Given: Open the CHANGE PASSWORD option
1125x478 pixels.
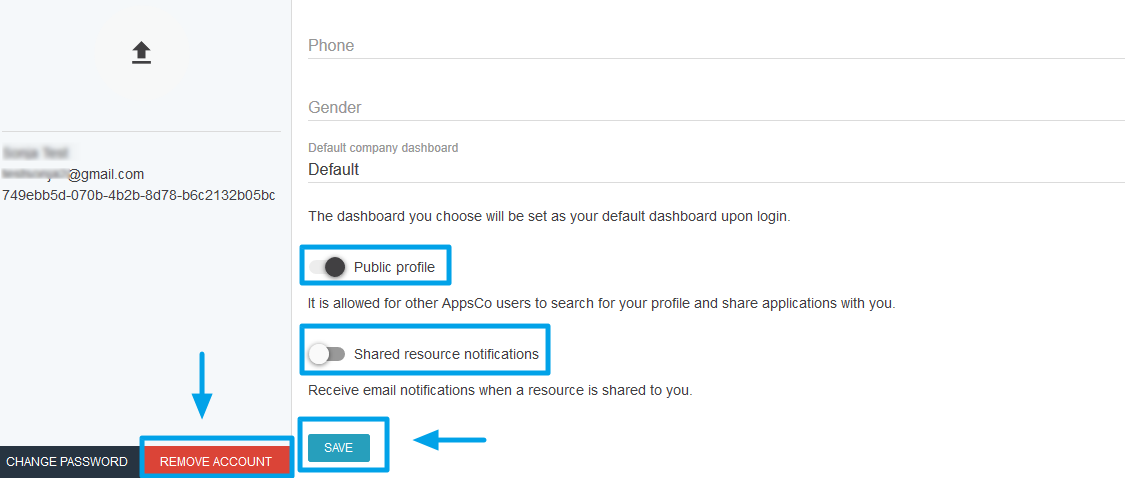Looking at the screenshot, I should pos(67,462).
